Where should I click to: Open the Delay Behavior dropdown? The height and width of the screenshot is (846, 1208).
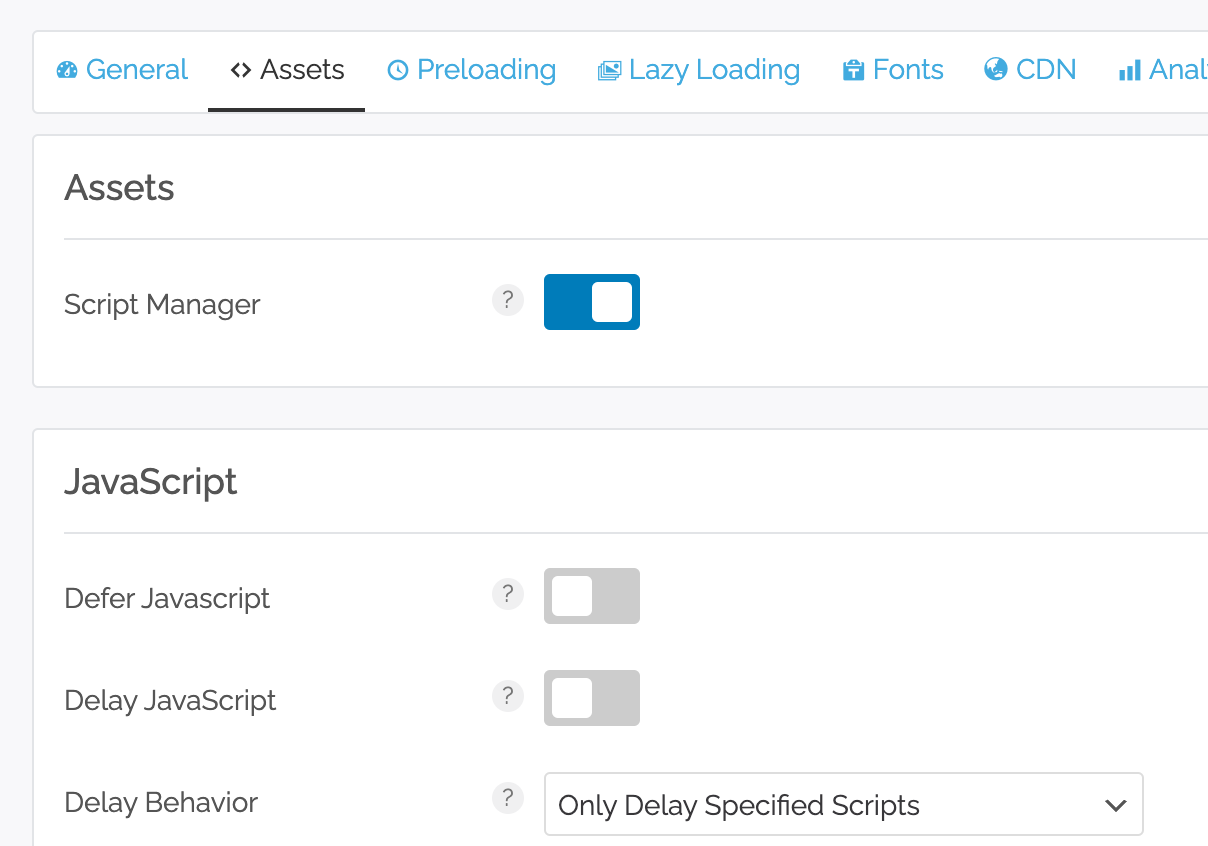tap(843, 804)
